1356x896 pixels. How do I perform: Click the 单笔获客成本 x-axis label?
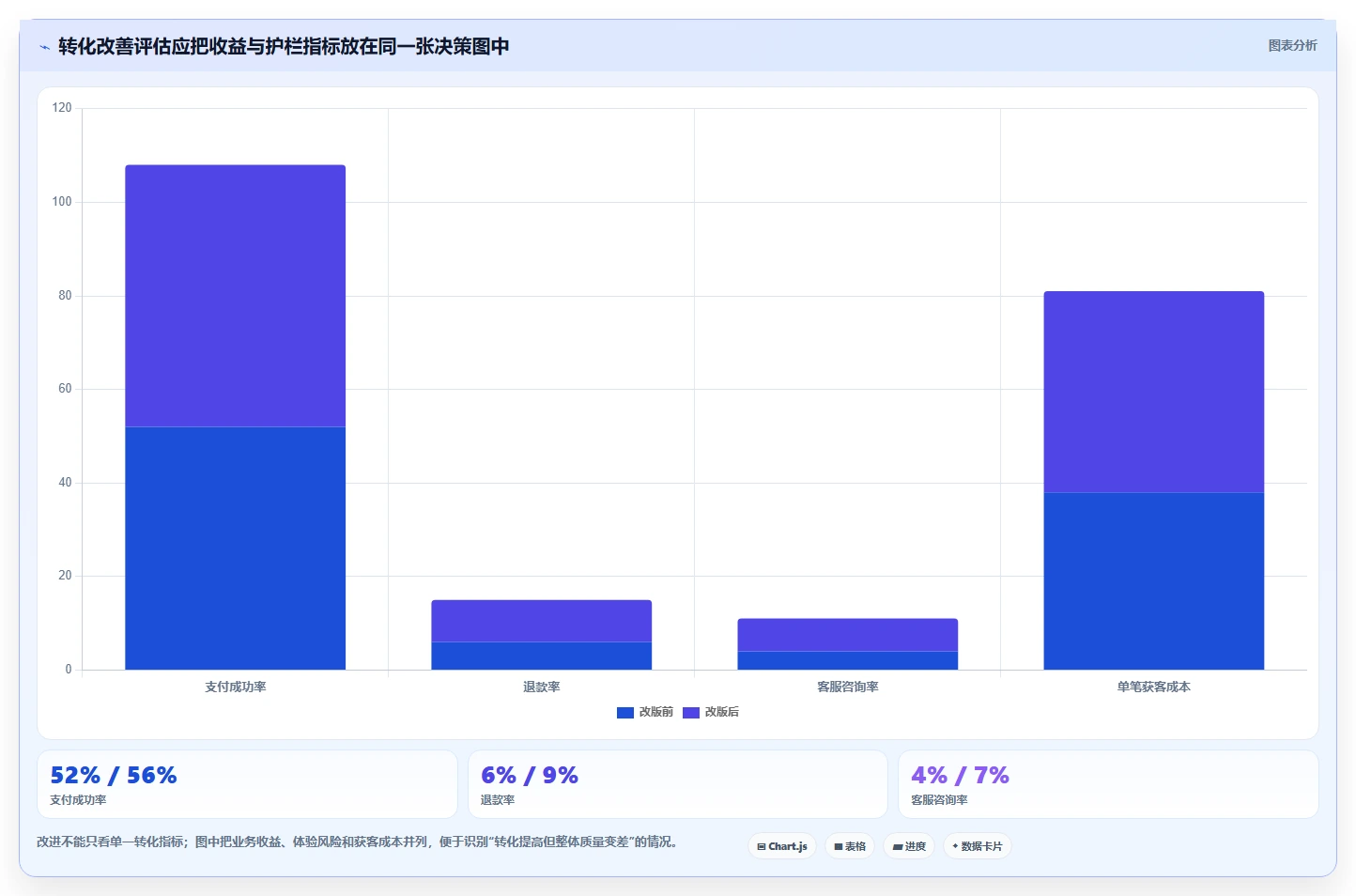coord(1154,687)
